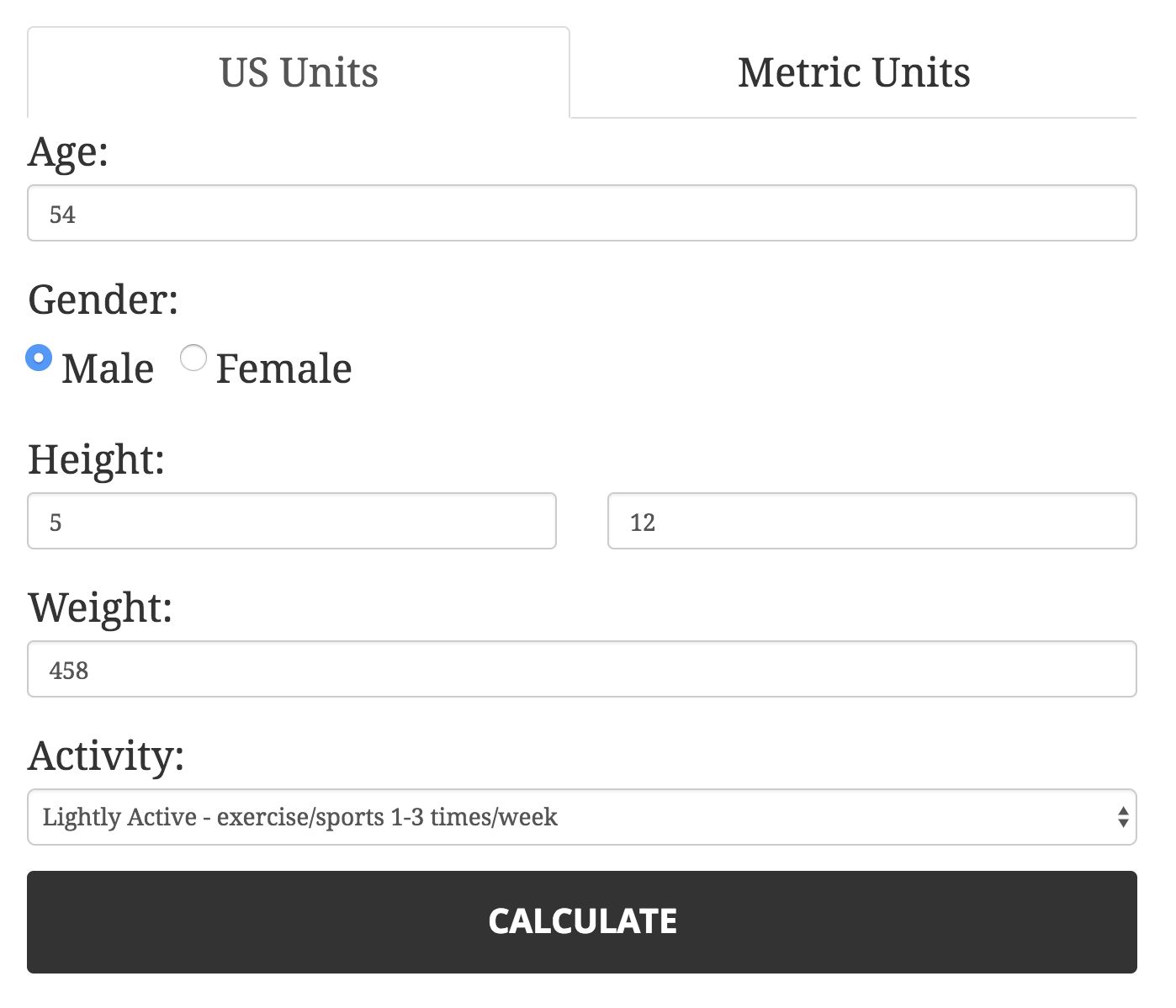Click the arrows icon on Activity selector
The height and width of the screenshot is (1008, 1176).
pos(1122,817)
